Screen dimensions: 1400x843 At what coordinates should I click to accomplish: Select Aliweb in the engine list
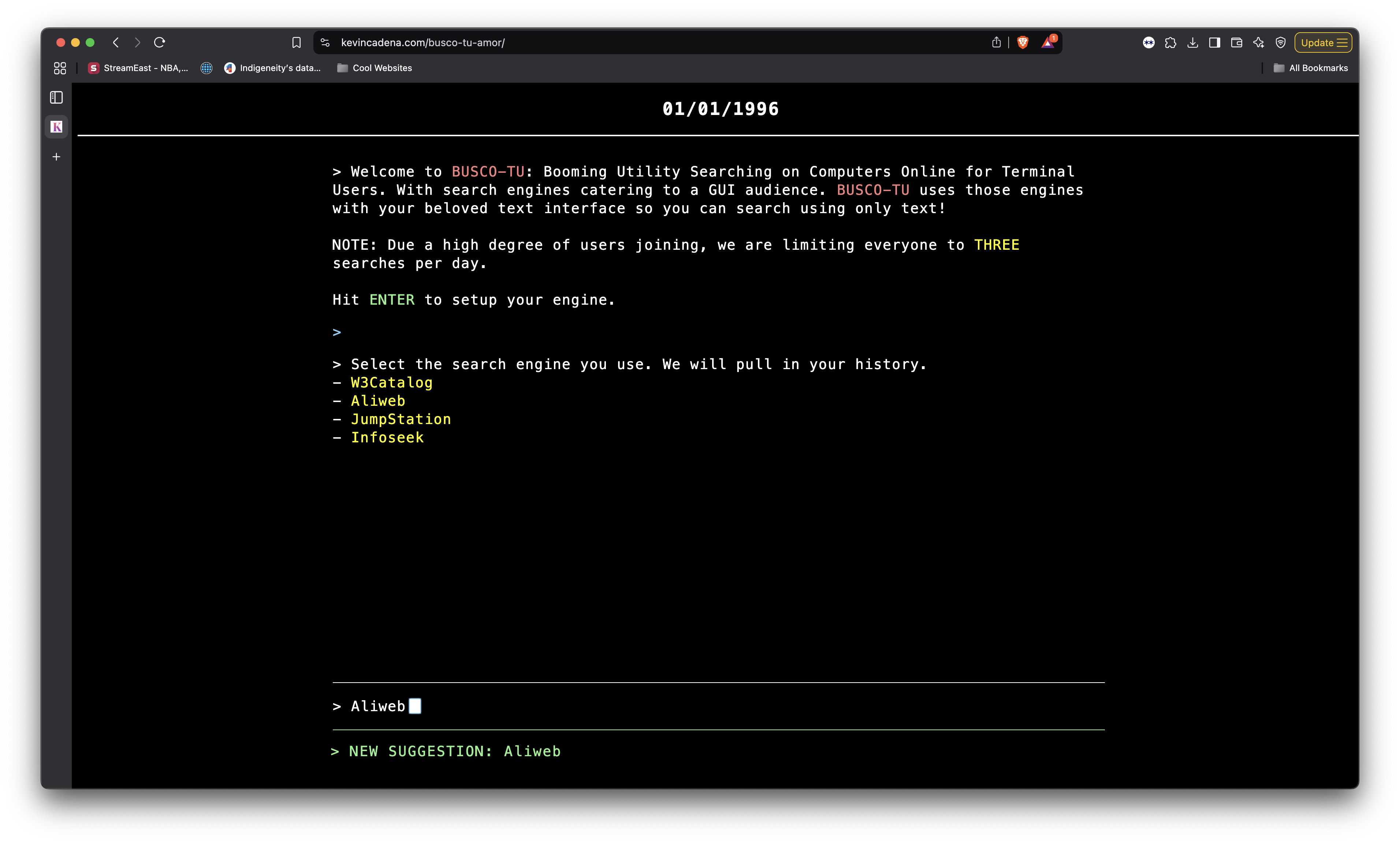pyautogui.click(x=378, y=401)
